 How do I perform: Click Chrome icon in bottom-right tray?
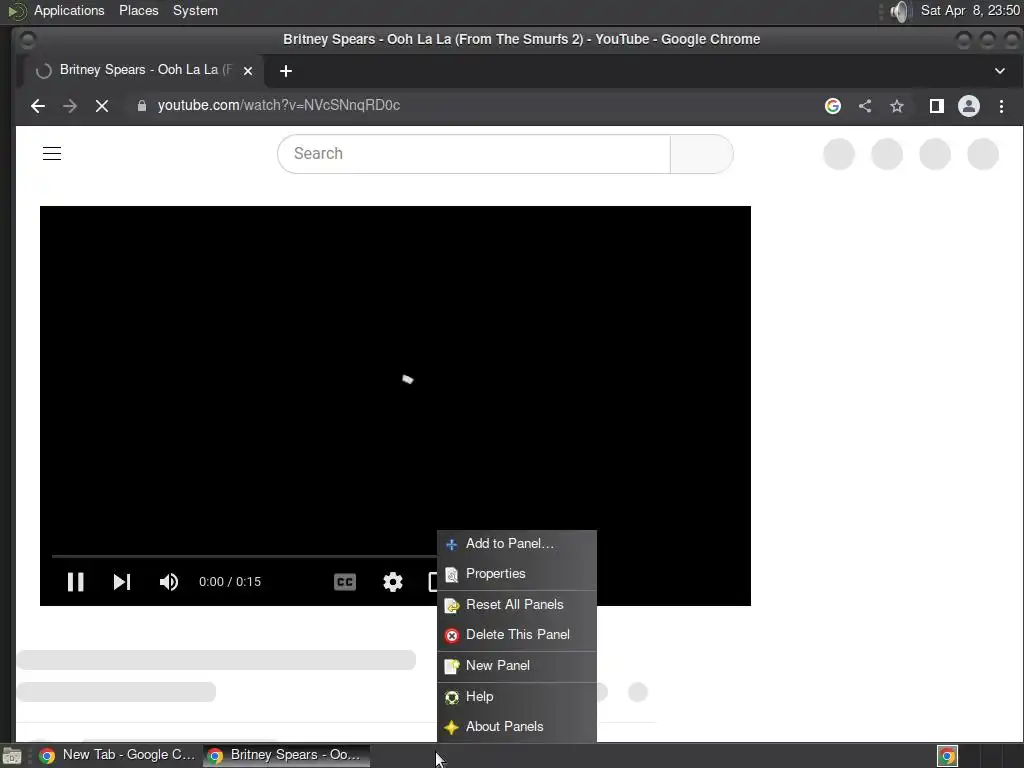click(x=948, y=756)
